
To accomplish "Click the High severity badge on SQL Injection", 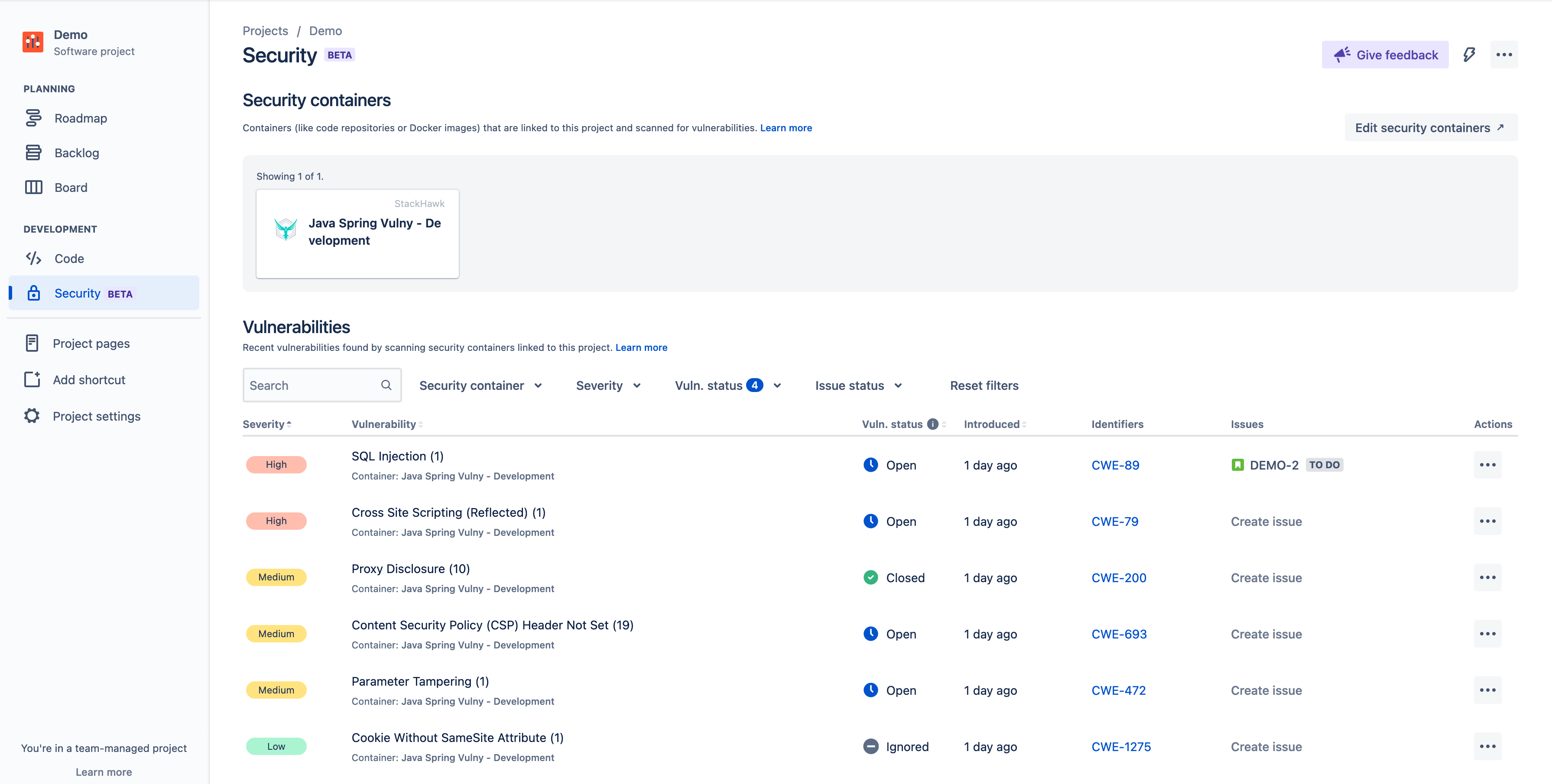I will [276, 464].
